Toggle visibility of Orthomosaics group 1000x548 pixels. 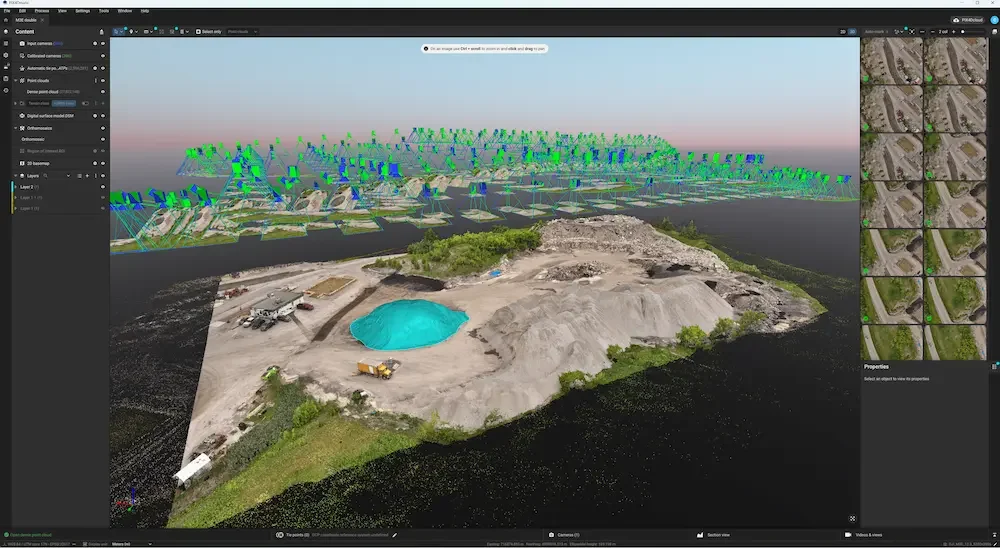[103, 128]
